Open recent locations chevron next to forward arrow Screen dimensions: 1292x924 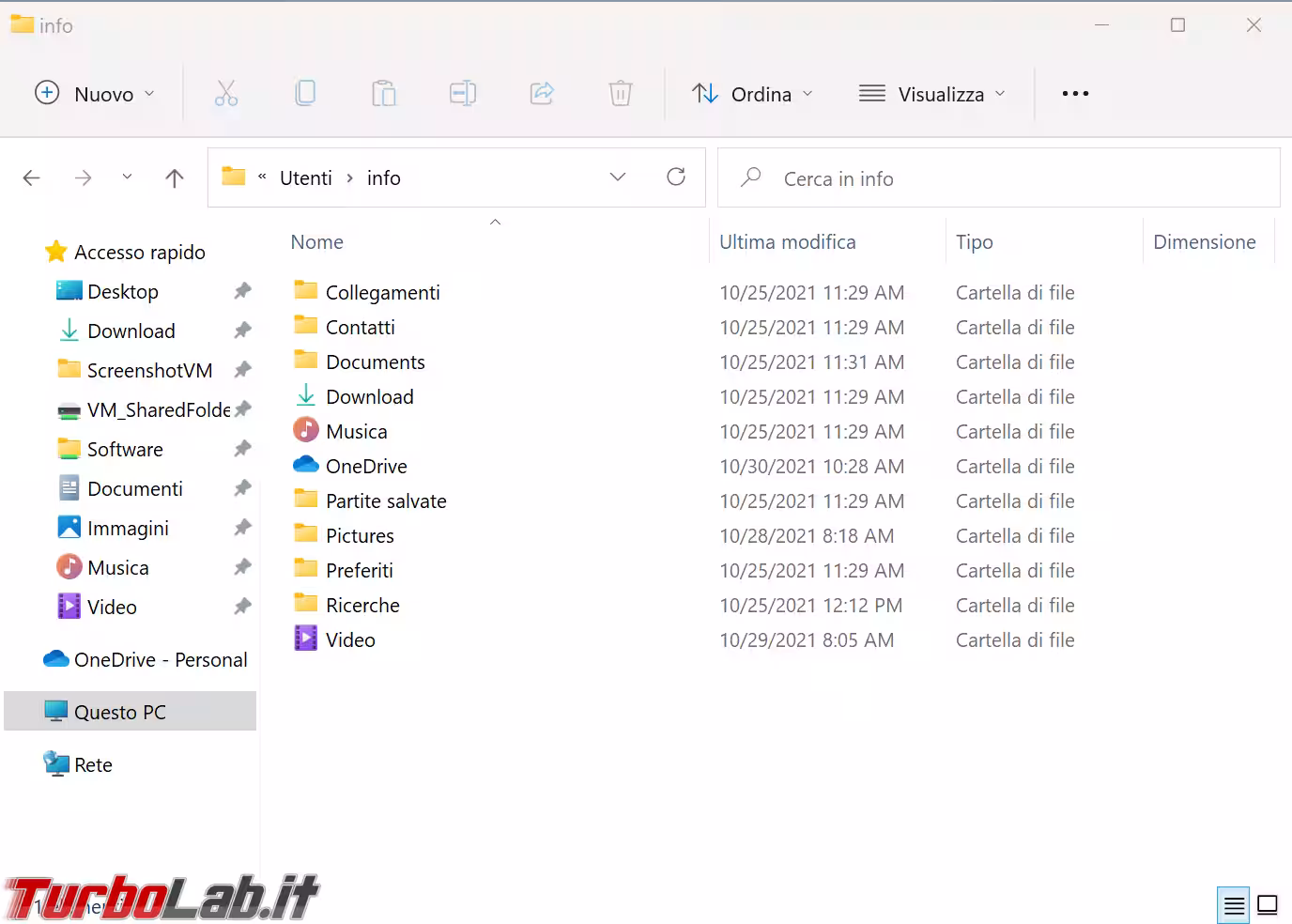127,177
